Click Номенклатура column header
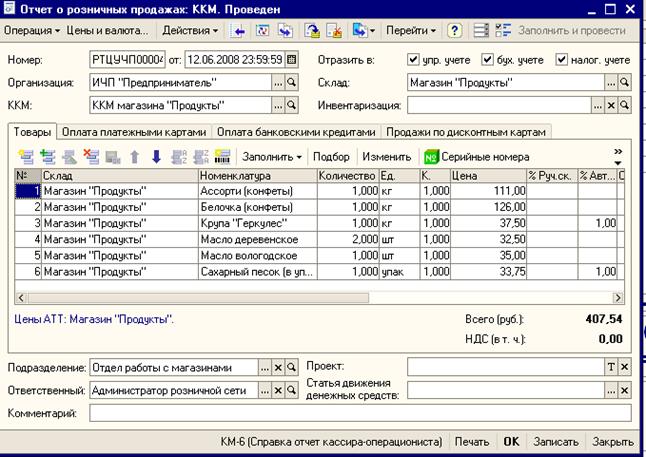Screen dimensions: 646x457 (x=257, y=176)
